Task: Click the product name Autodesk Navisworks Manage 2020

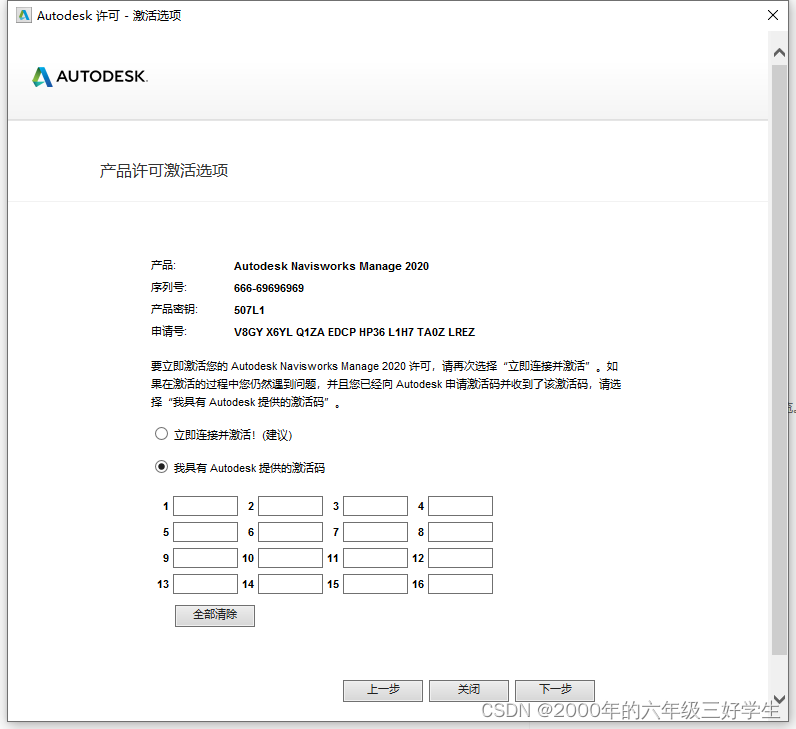Action: [331, 266]
